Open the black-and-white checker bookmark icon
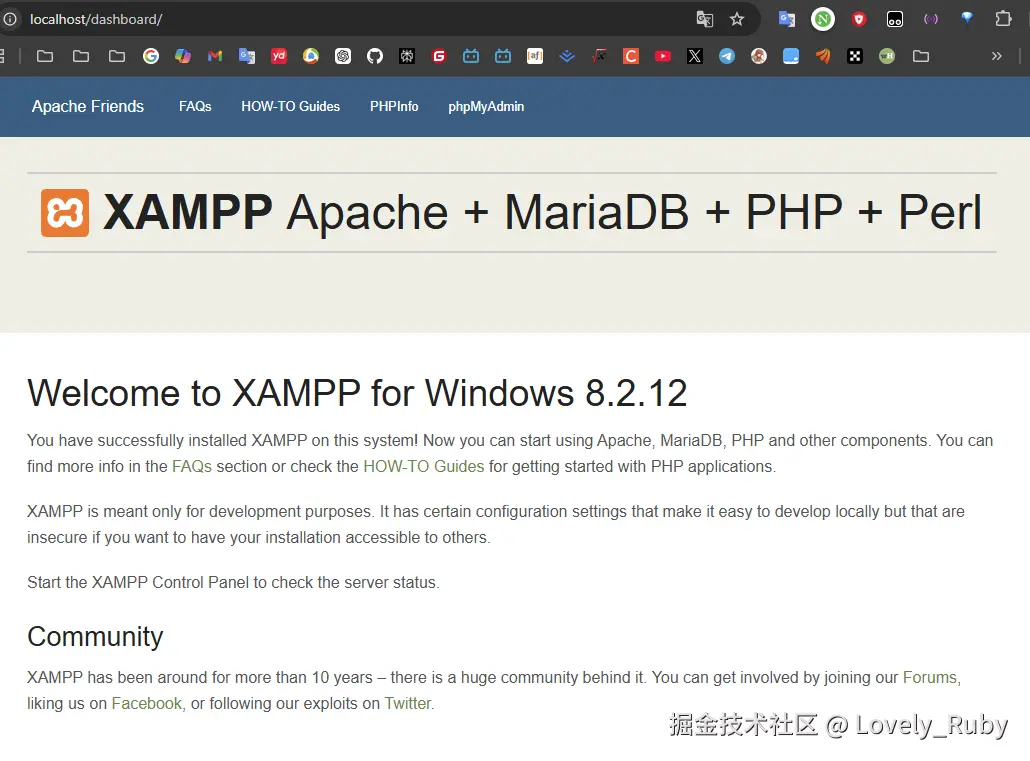 click(x=855, y=56)
